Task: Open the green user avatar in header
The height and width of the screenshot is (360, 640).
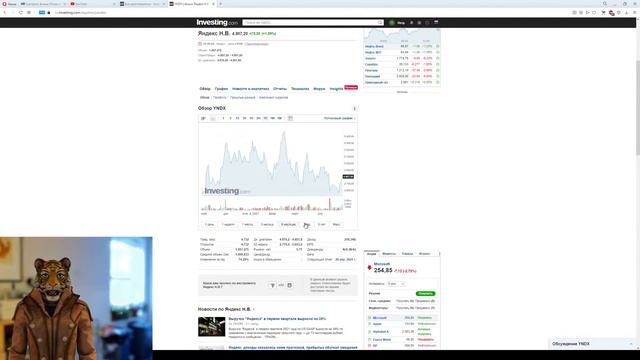Action: 392,22
